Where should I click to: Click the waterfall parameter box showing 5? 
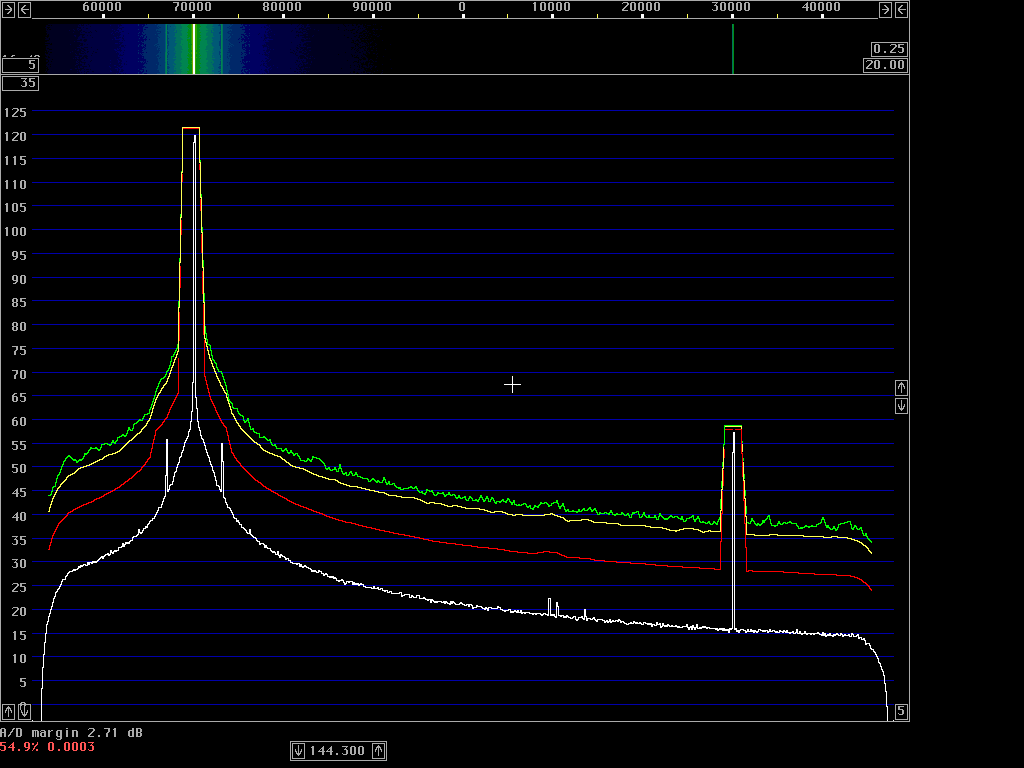20,65
